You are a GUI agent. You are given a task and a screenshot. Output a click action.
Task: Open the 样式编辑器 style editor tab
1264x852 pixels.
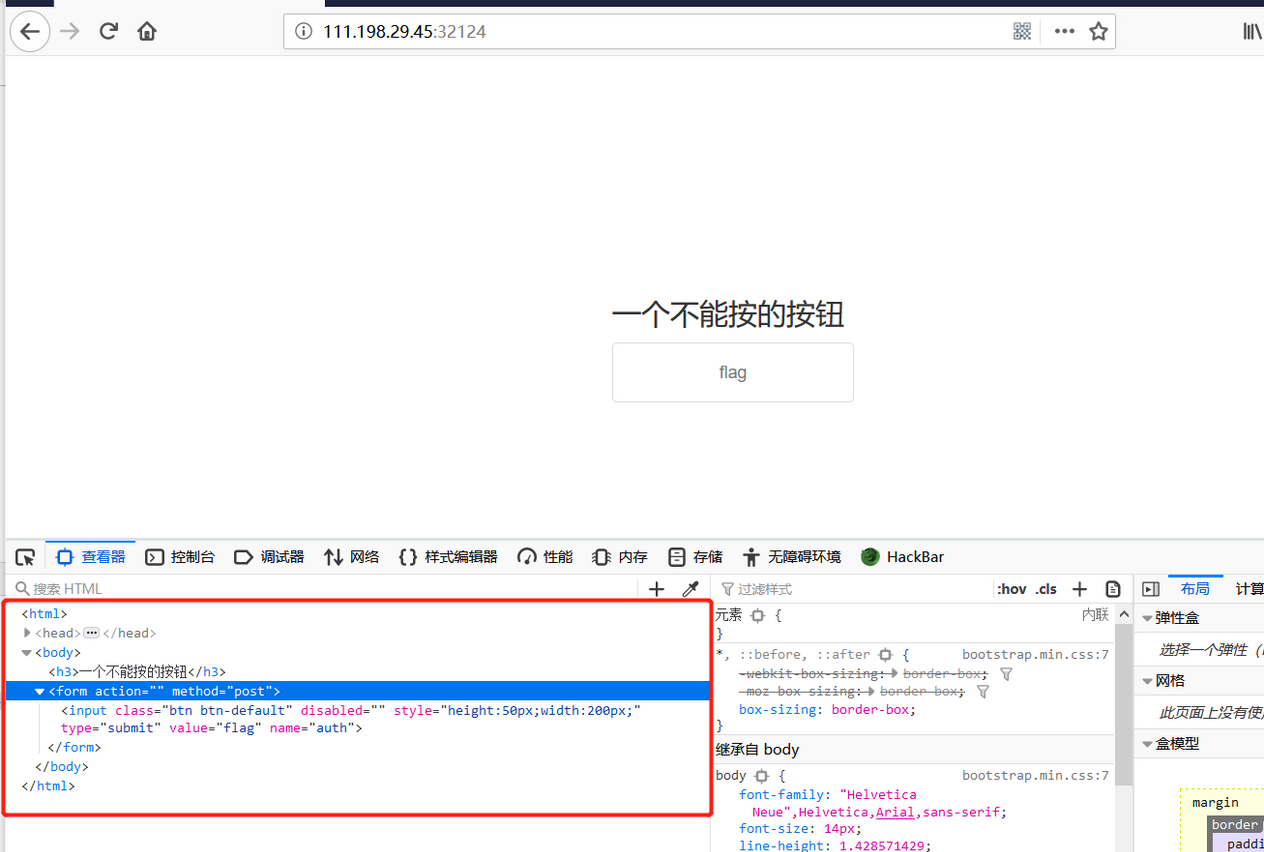click(448, 557)
